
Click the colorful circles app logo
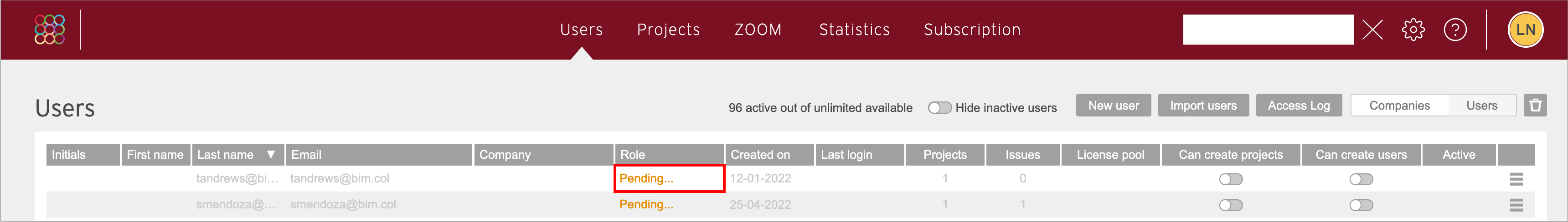49,30
